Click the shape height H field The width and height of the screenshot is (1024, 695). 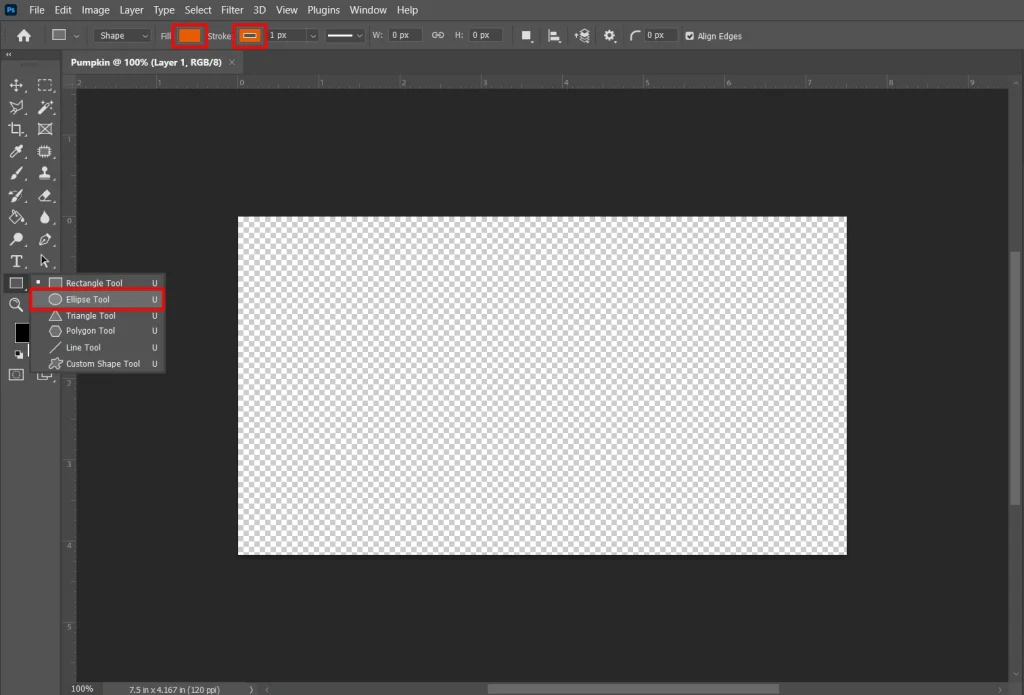486,35
